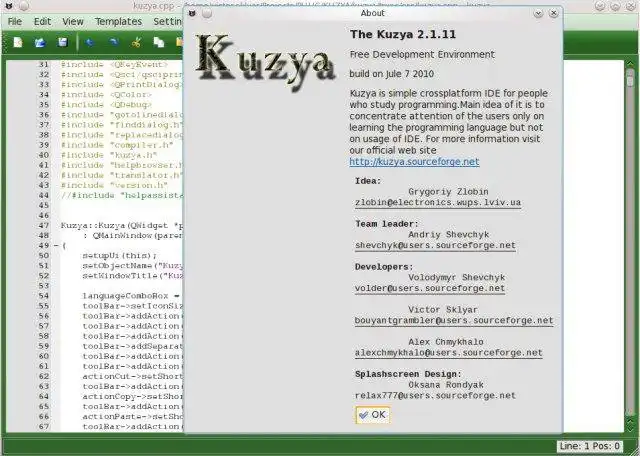
Task: Open the Templates menu
Action: (x=118, y=21)
